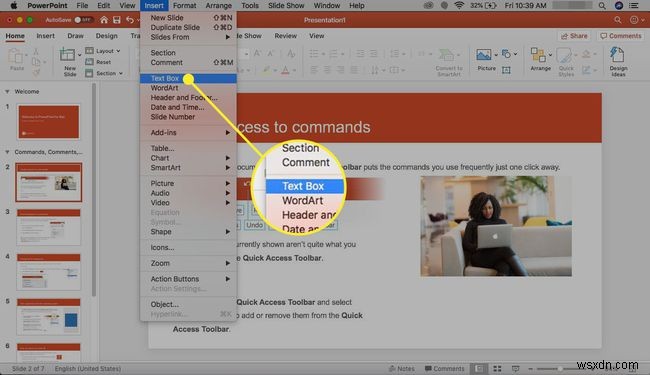The width and height of the screenshot is (650, 375).
Task: Click the woman with laptop photo on slide
Action: click(x=496, y=226)
